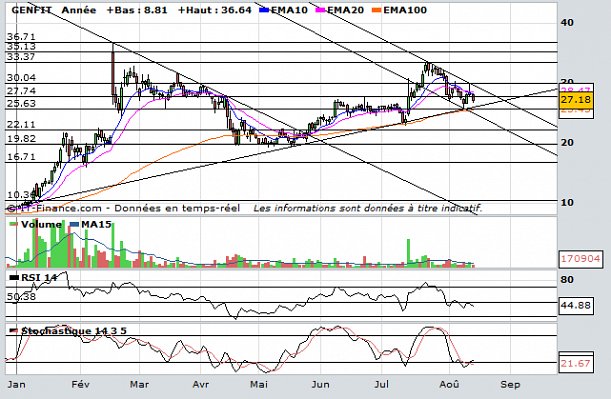Viewport: 611px width, 399px height.
Task: Click the RSI 14 legend marker
Action: pyautogui.click(x=14, y=277)
